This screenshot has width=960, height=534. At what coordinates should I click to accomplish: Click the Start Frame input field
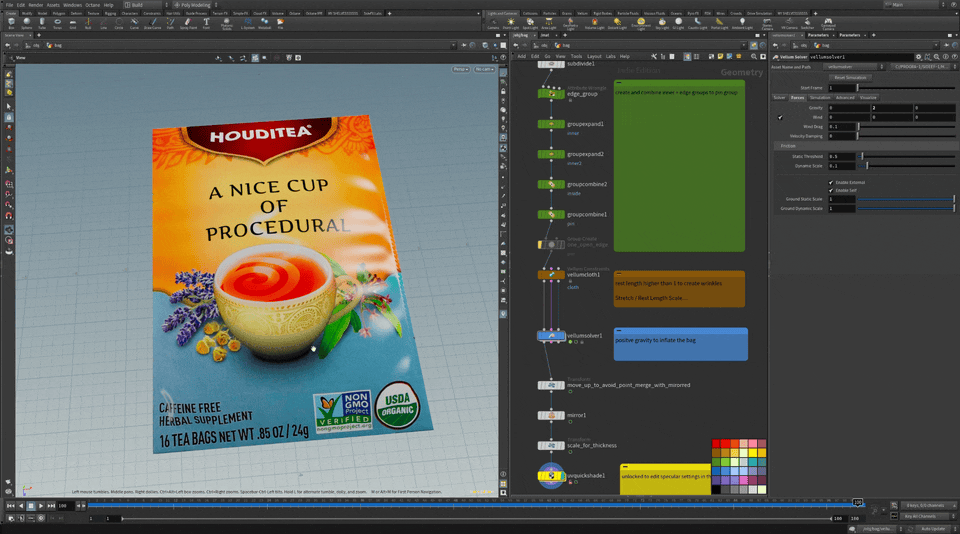point(842,88)
